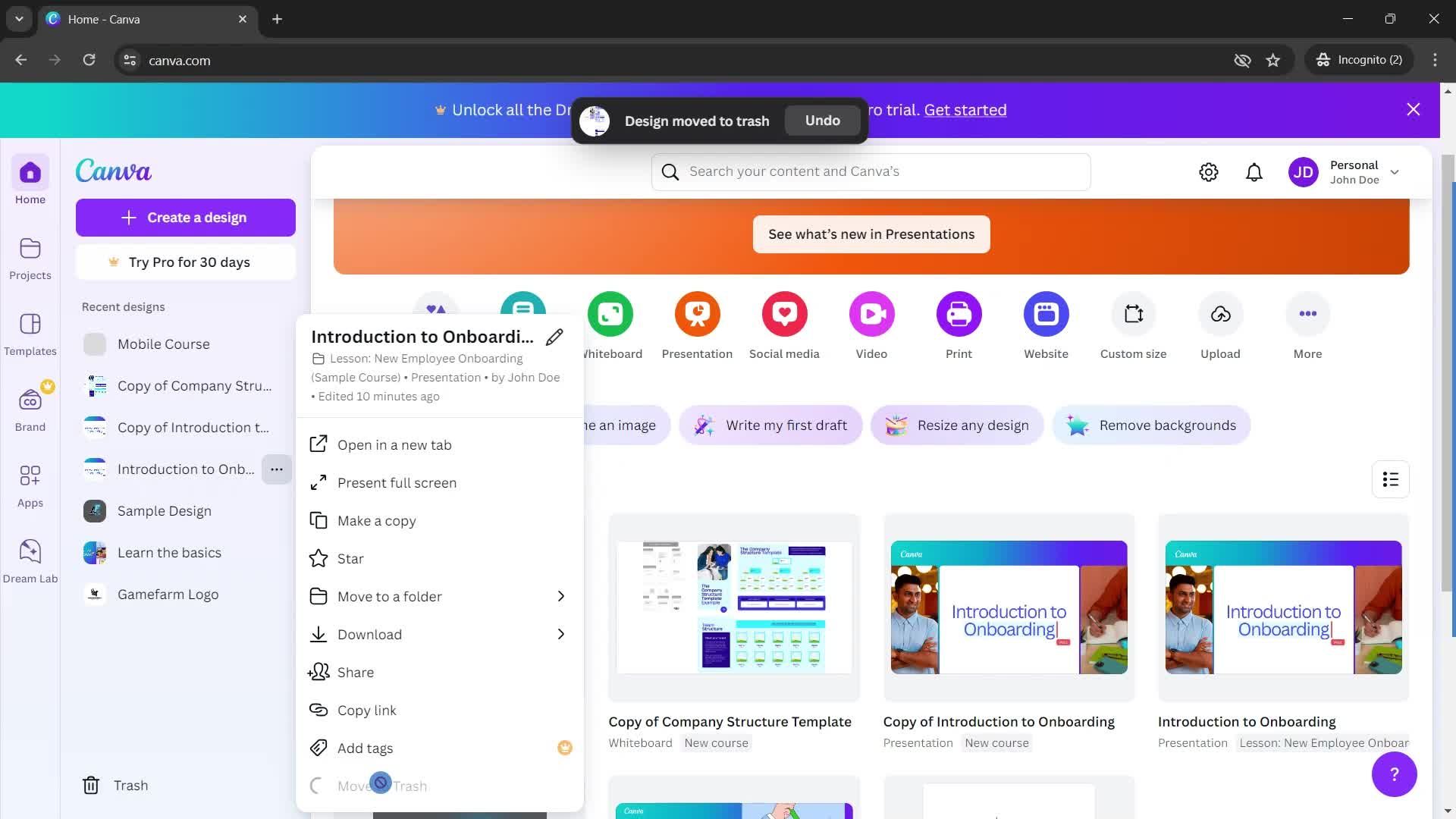Click the Upload icon
1456x819 pixels.
(1221, 313)
